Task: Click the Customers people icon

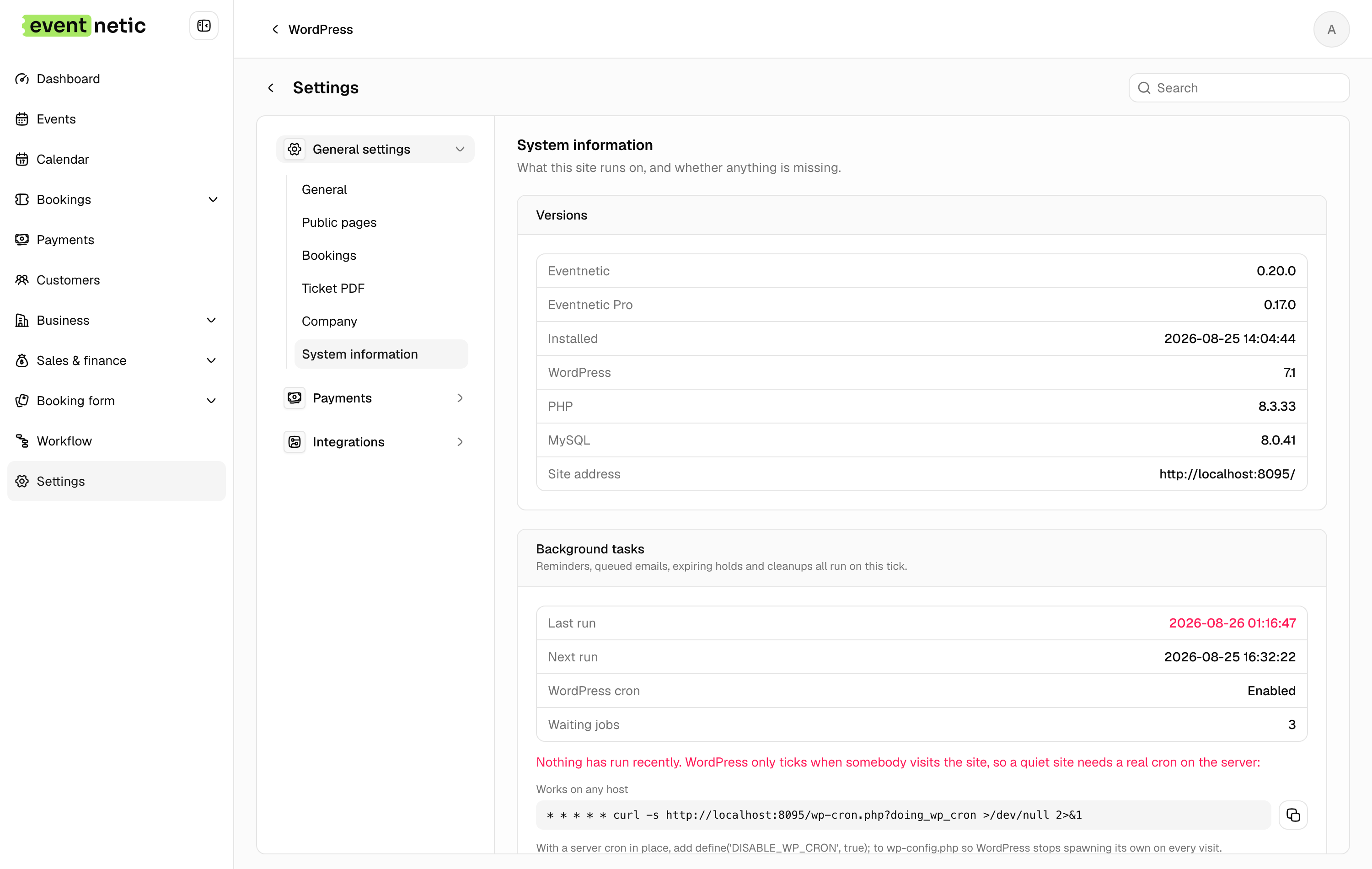Action: 21,280
